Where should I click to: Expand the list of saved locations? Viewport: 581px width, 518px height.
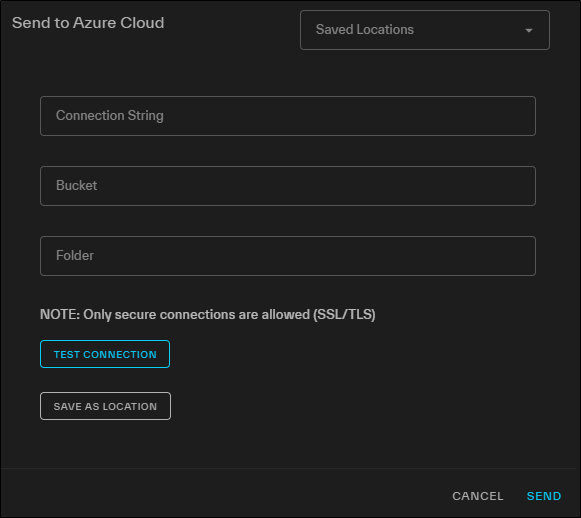(x=425, y=30)
